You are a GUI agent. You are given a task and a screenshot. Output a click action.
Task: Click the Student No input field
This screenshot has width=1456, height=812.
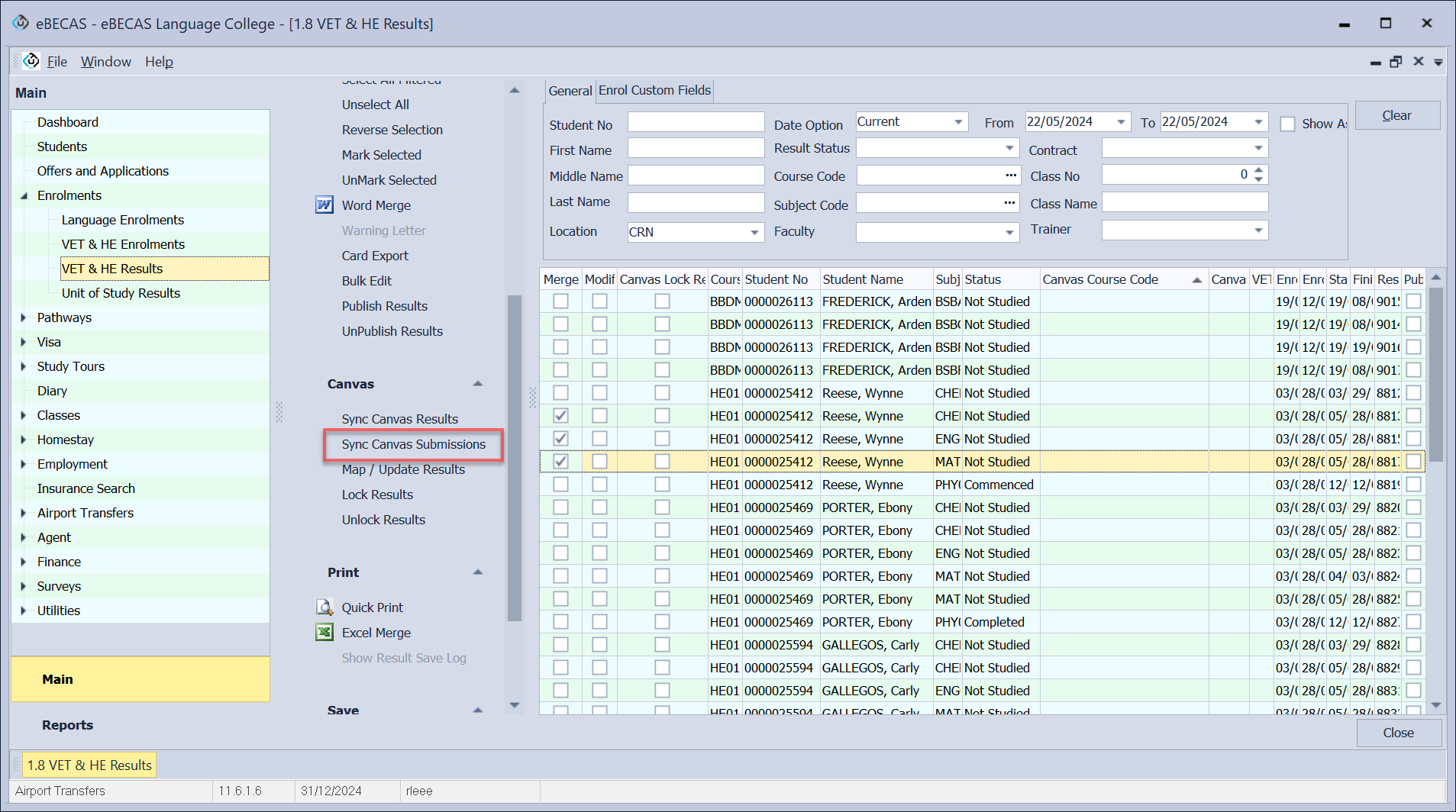[x=696, y=122]
